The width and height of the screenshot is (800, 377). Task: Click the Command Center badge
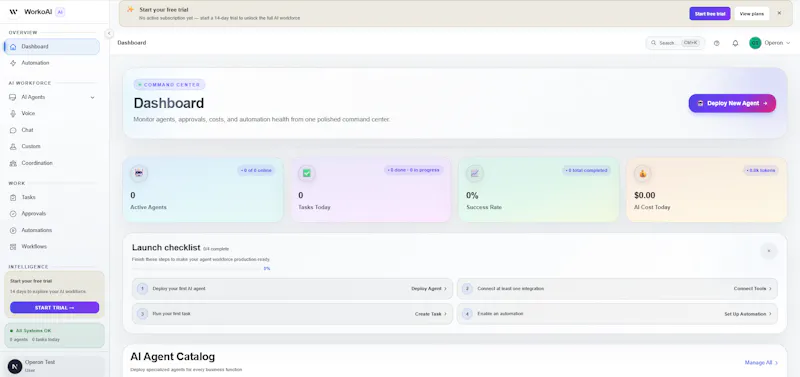(169, 85)
